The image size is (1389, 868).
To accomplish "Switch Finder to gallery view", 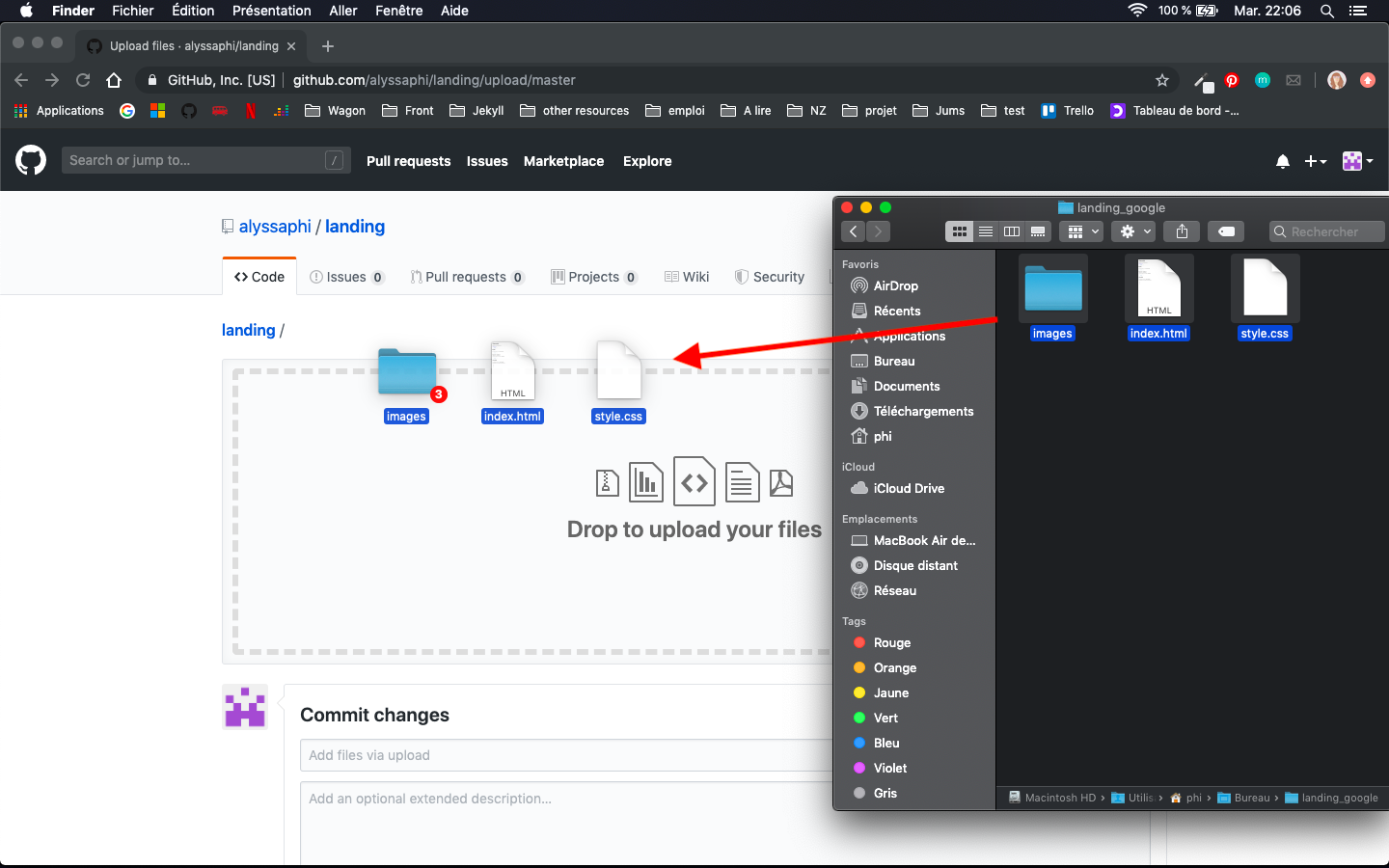I will click(x=1038, y=231).
